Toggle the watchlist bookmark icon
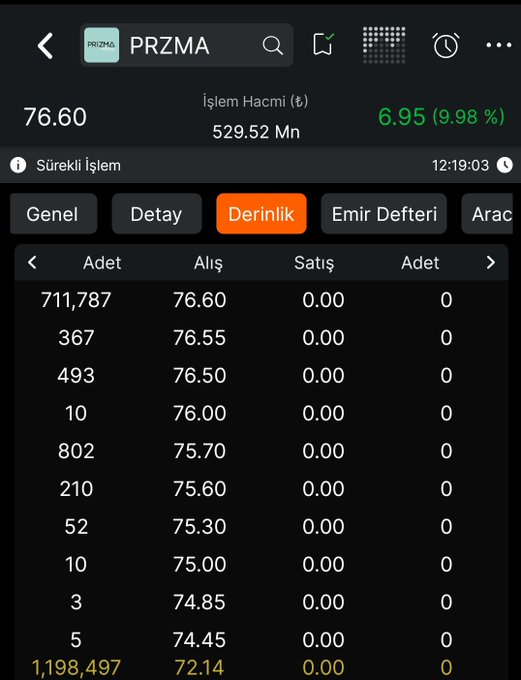This screenshot has width=521, height=680. click(x=323, y=44)
